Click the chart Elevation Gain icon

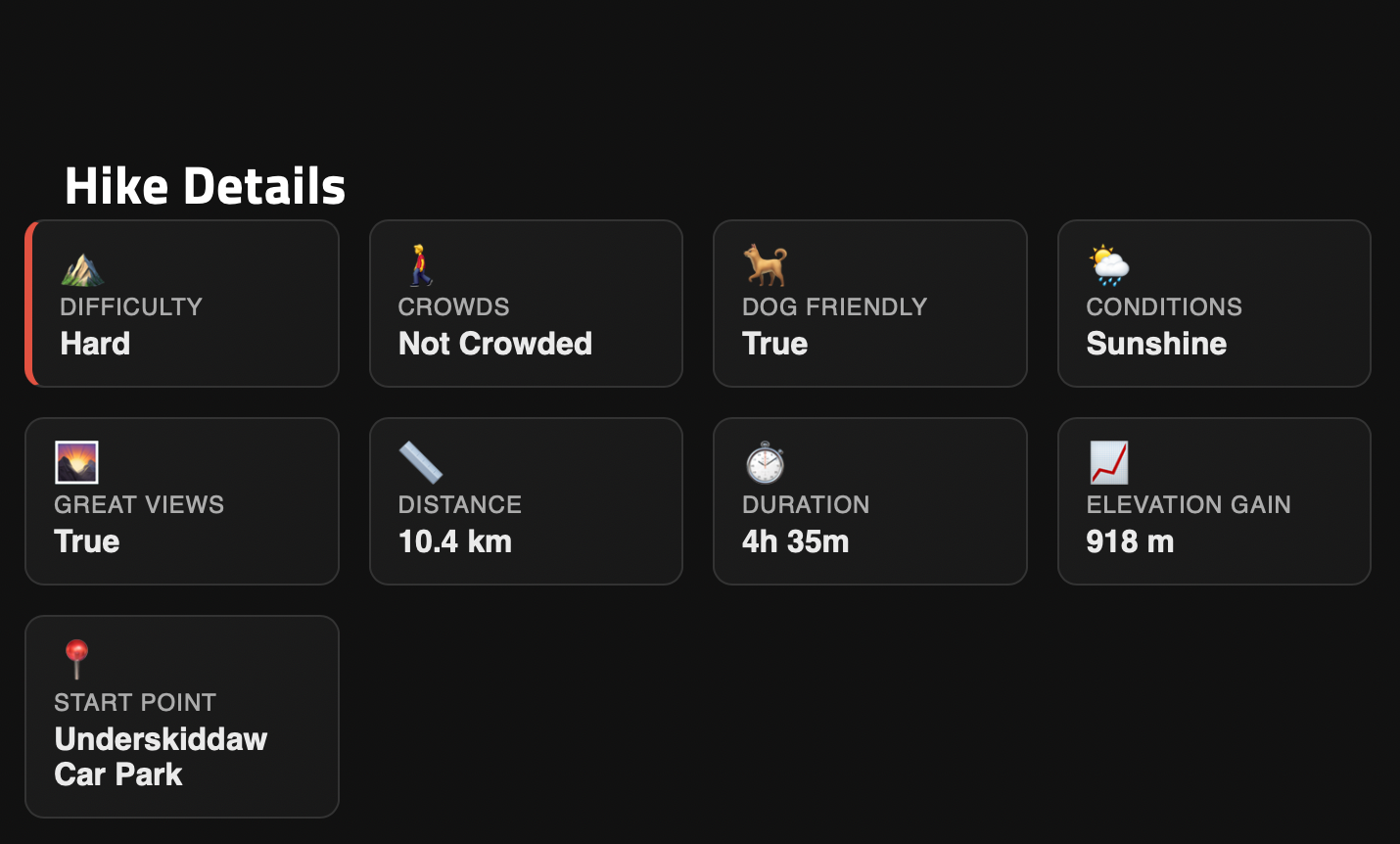[x=1109, y=463]
